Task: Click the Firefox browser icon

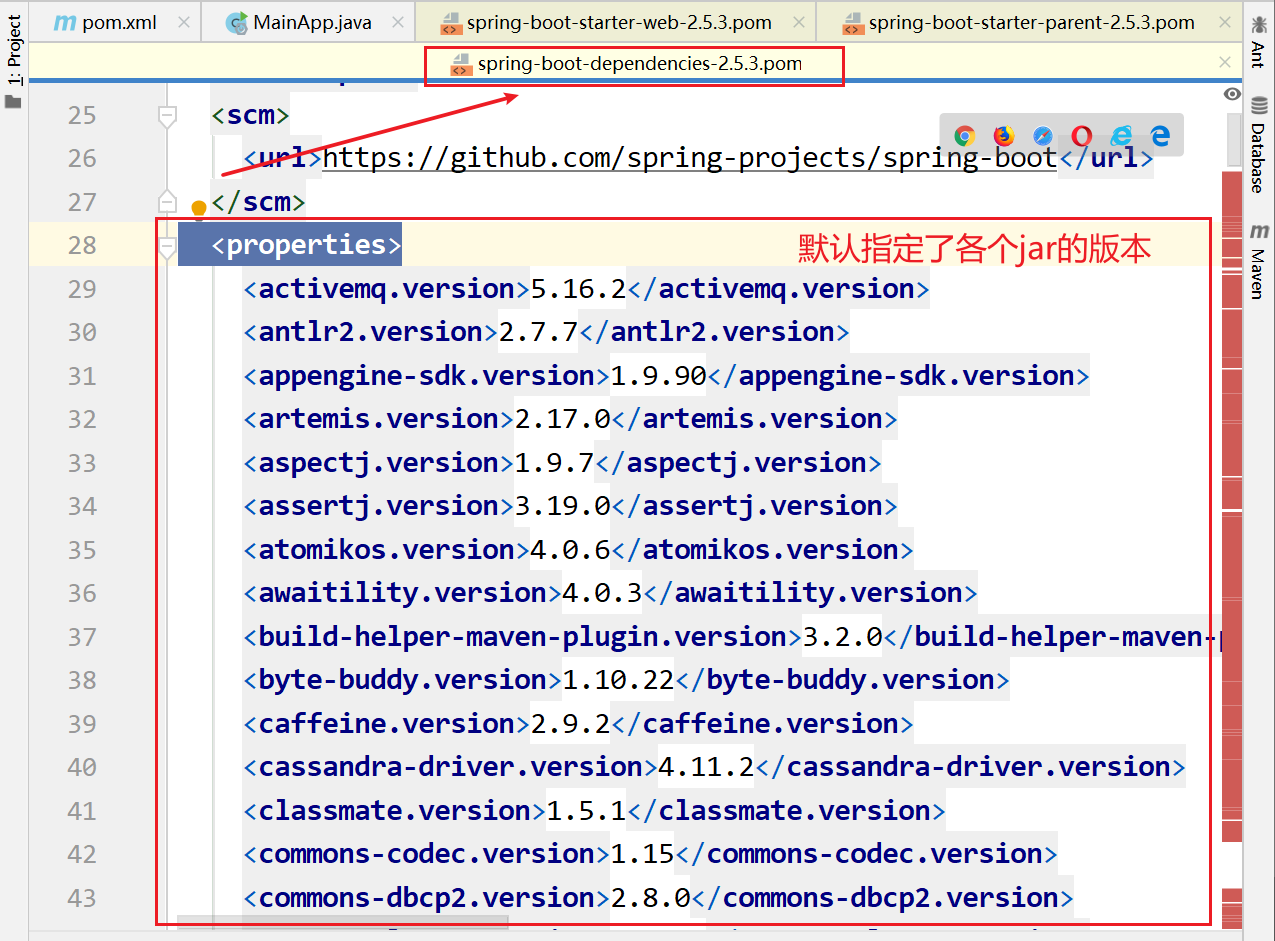Action: [1003, 136]
